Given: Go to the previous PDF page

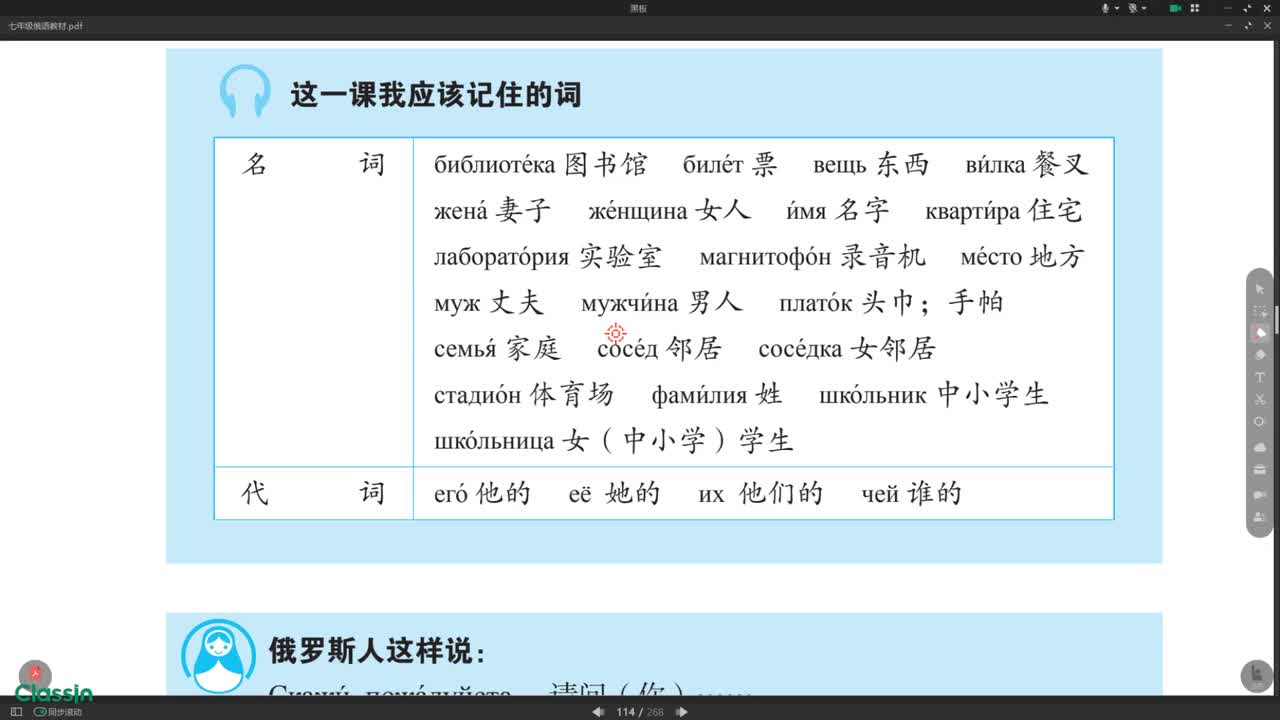Looking at the screenshot, I should pyautogui.click(x=598, y=712).
